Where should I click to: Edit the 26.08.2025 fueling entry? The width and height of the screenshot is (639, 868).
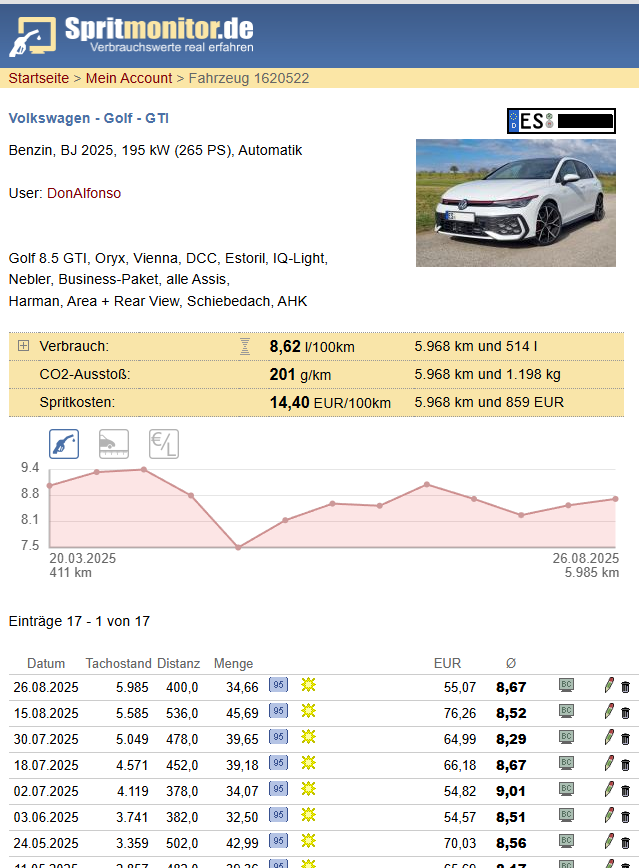(x=609, y=686)
